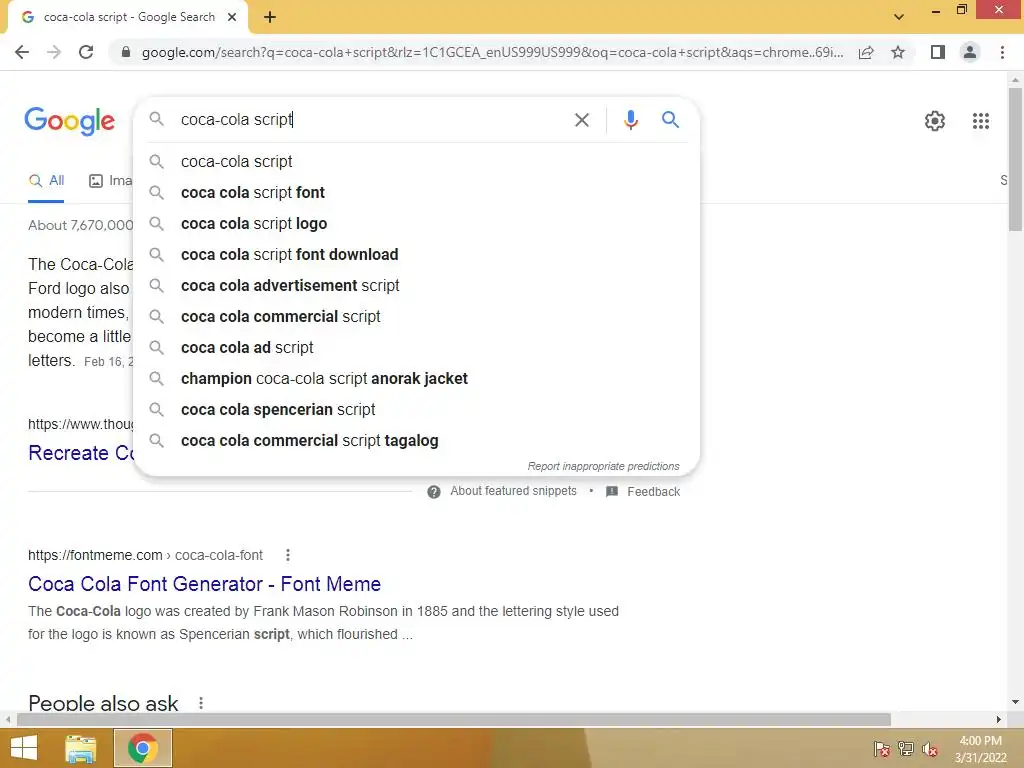Choose 'champion coca-cola script anorak jacket' suggestion
Screen dimensions: 1024x768
pos(417,379)
